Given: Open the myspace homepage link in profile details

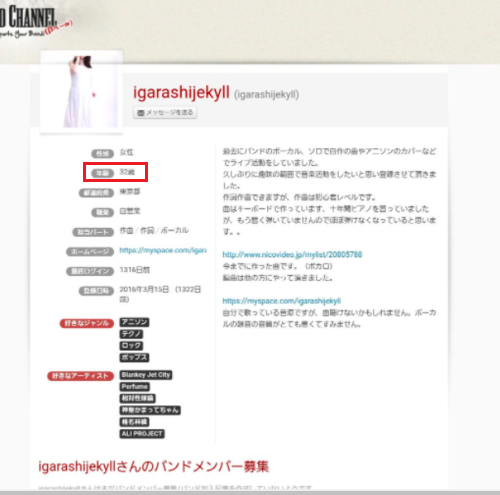Looking at the screenshot, I should 163,250.
